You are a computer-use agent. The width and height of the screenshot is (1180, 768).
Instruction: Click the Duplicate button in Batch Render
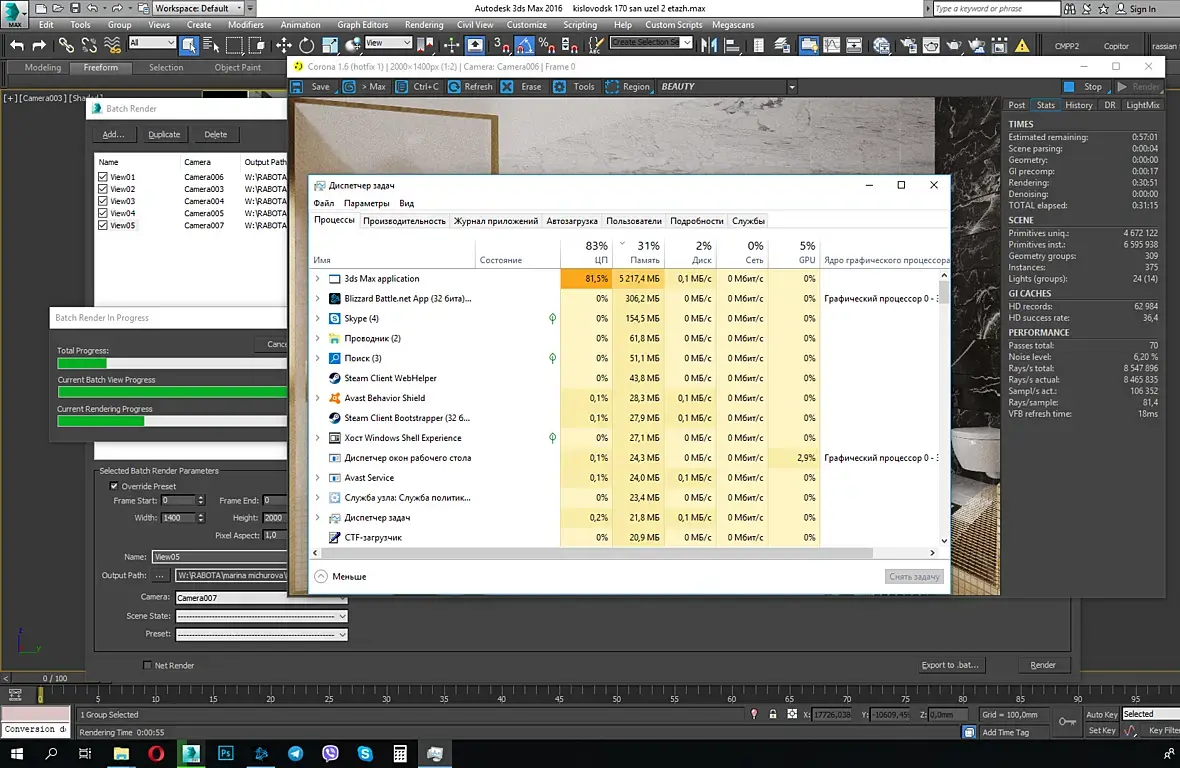click(x=164, y=135)
